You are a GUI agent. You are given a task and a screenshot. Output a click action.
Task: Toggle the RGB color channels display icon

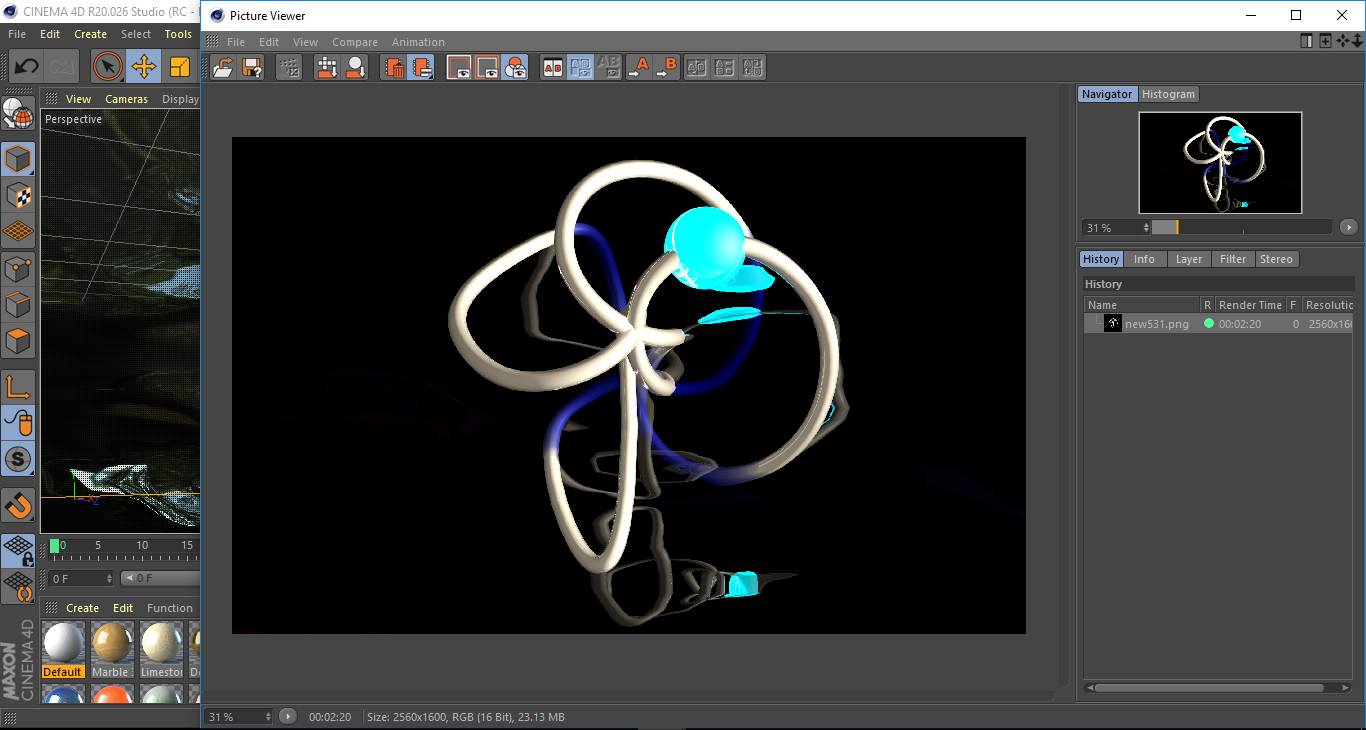[515, 68]
